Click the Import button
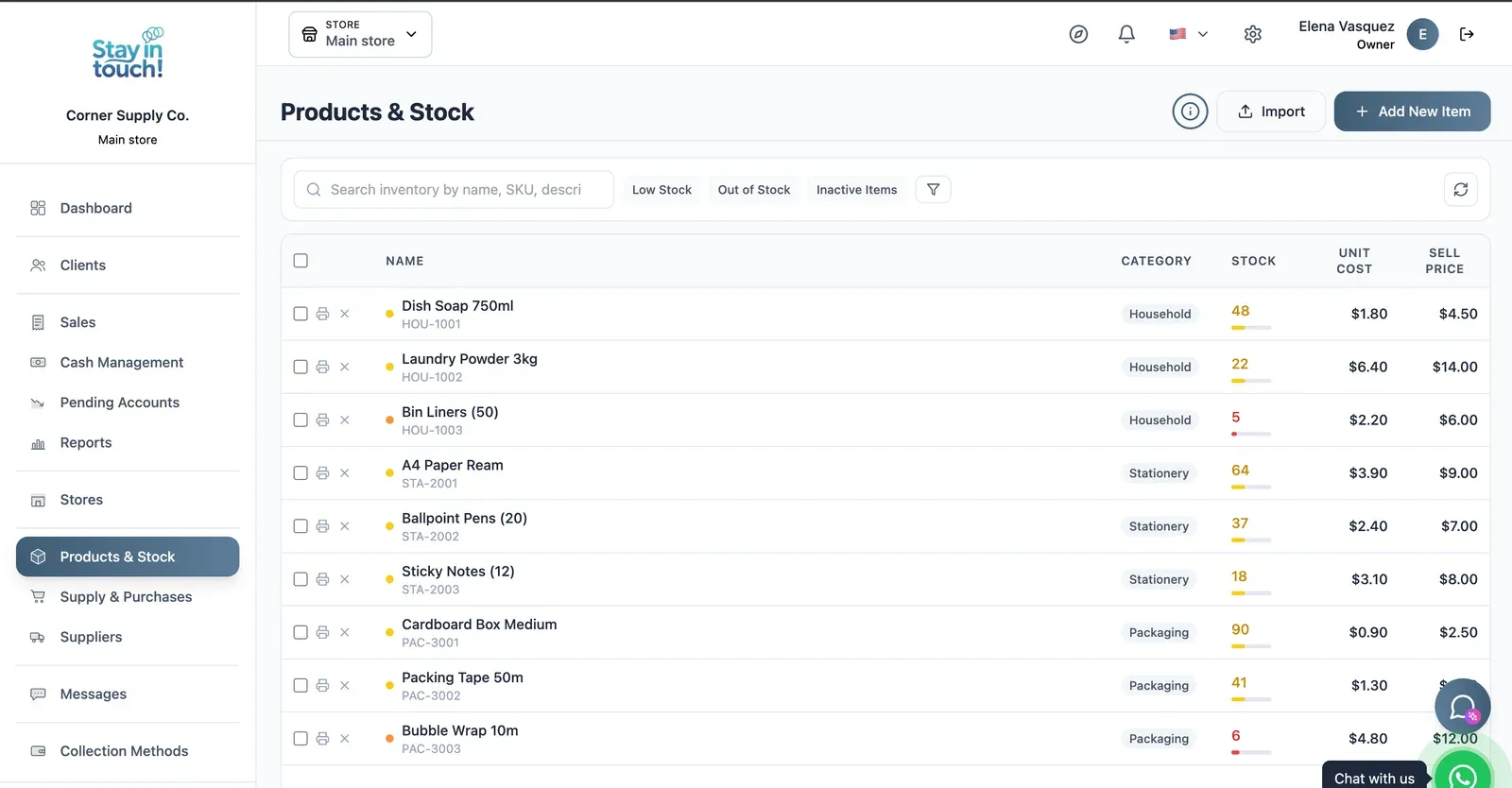The image size is (1512, 788). click(x=1271, y=111)
